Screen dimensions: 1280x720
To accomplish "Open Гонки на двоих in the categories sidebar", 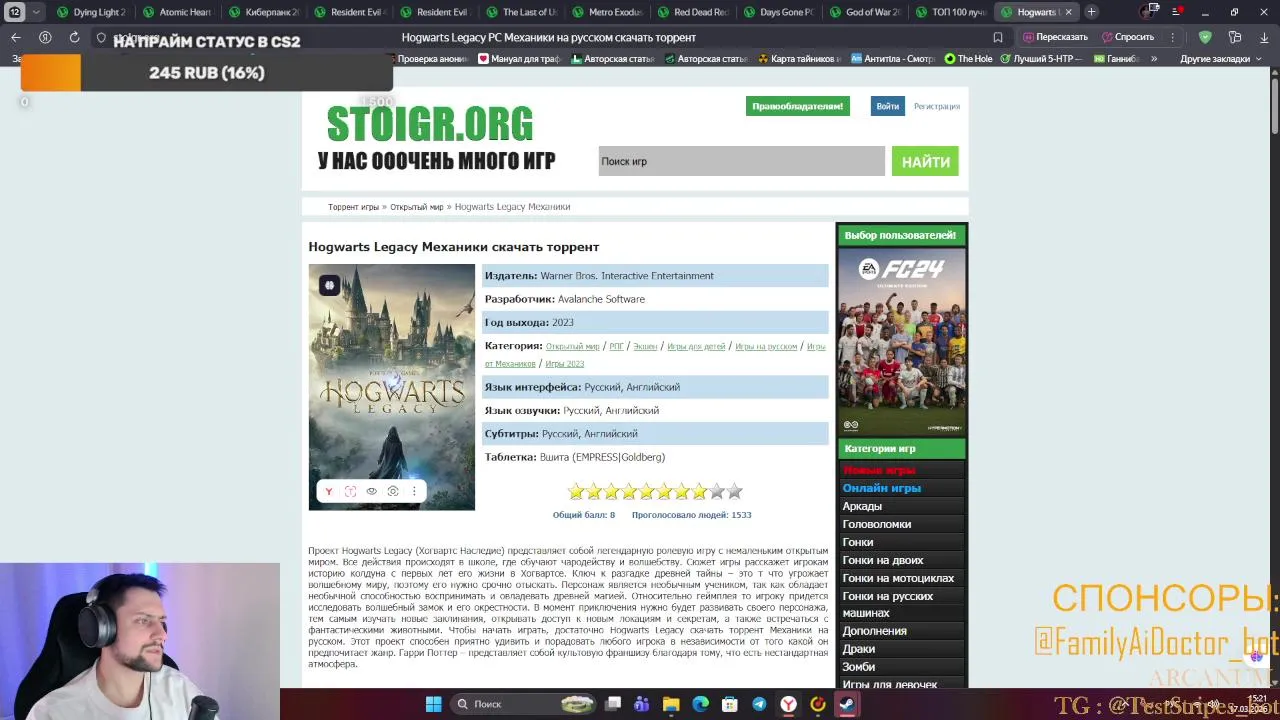I will pos(883,560).
